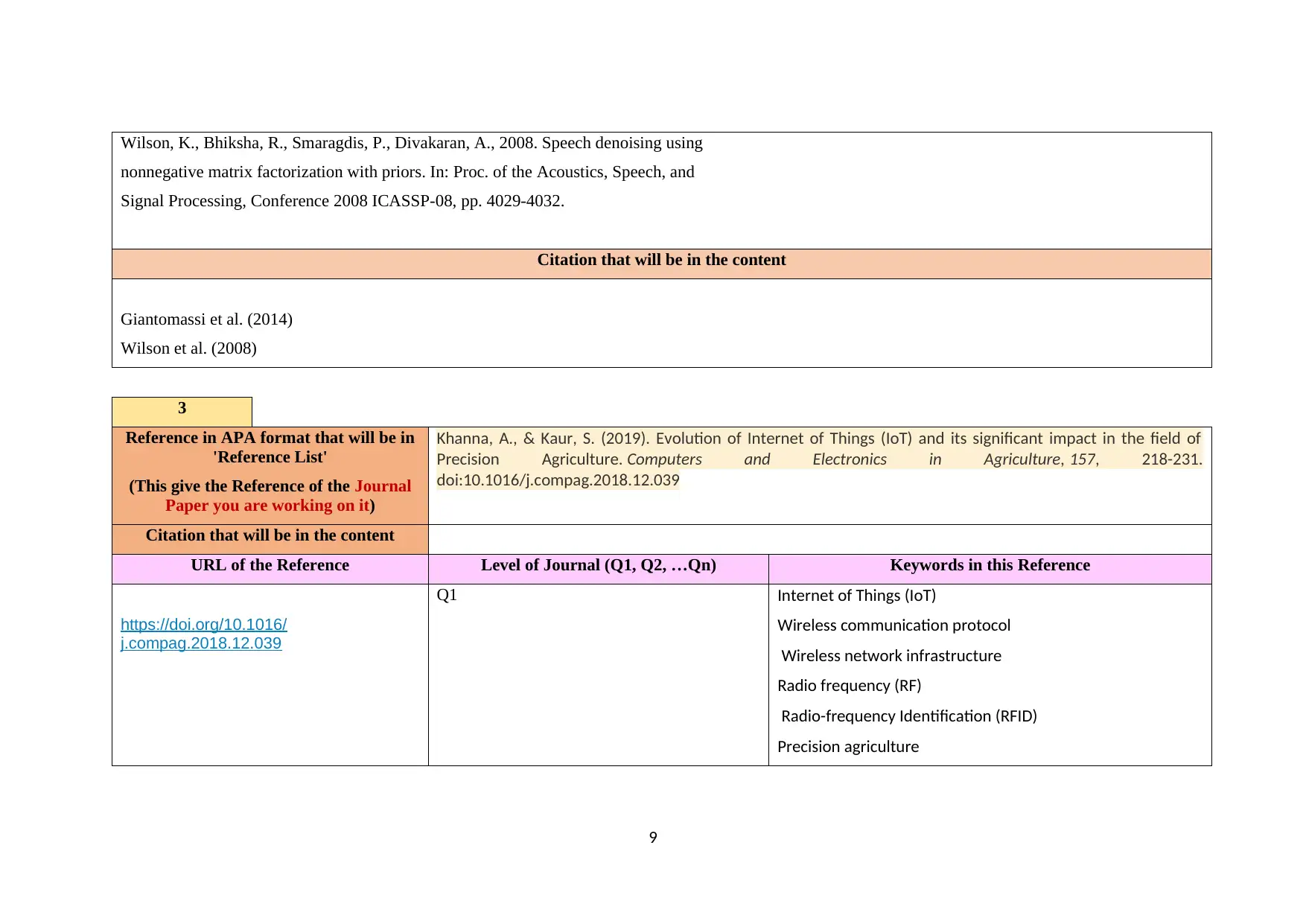Image resolution: width=1306 pixels, height=924 pixels.
Task: Click the keyword 'Radio-frequency Identification (RFID)'
Action: (909, 716)
